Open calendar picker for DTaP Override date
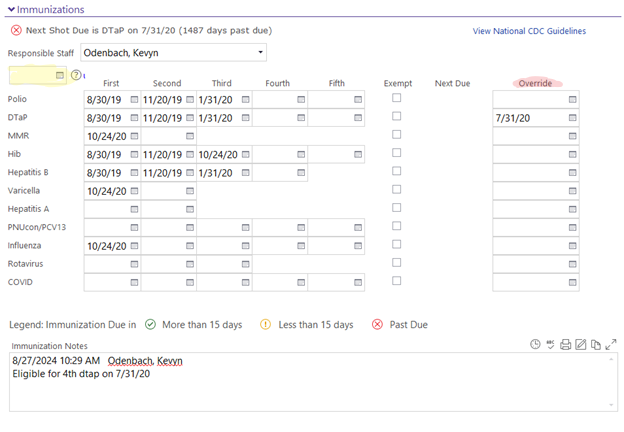 [x=572, y=118]
